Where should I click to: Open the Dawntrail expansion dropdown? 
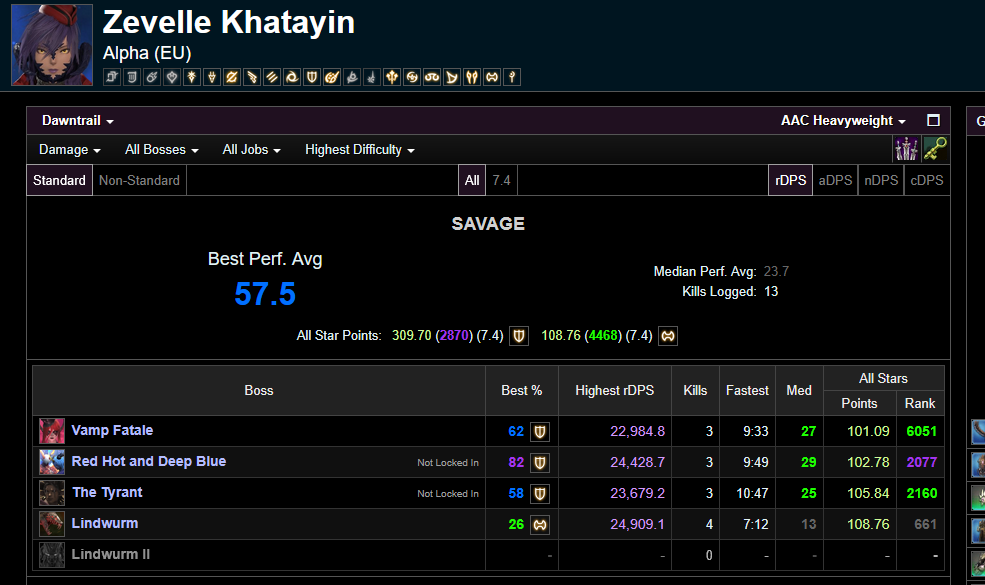[77, 121]
